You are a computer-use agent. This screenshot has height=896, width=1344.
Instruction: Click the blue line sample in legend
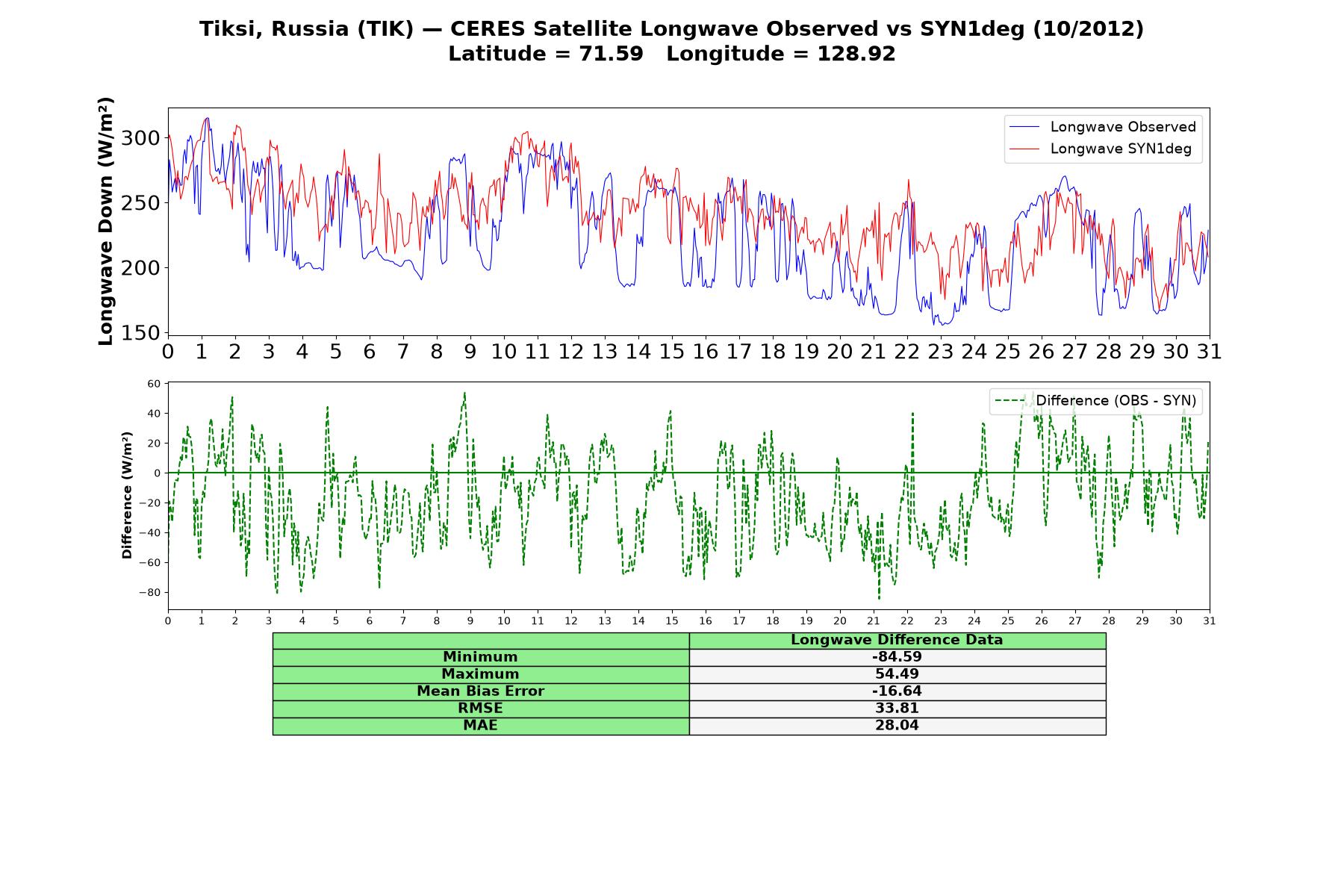coord(1024,127)
